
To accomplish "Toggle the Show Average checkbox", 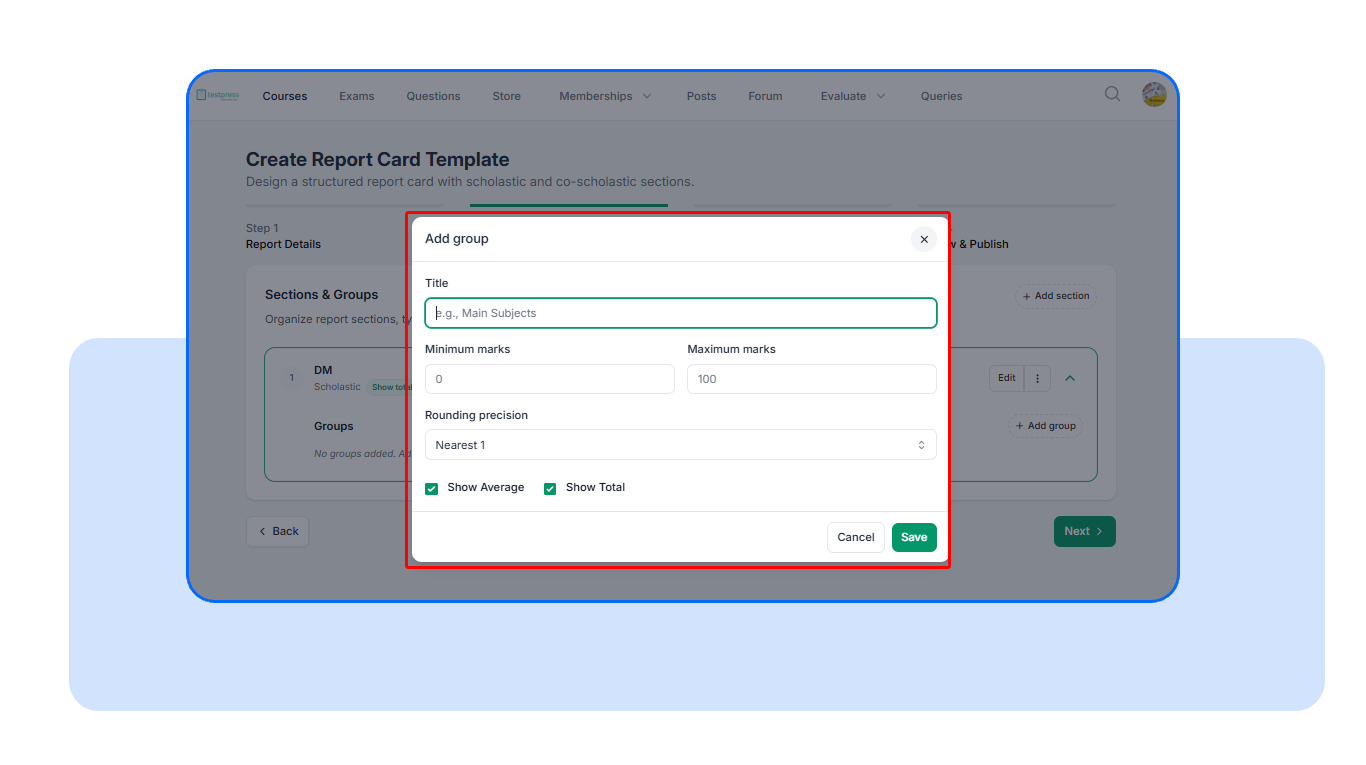I will [432, 488].
